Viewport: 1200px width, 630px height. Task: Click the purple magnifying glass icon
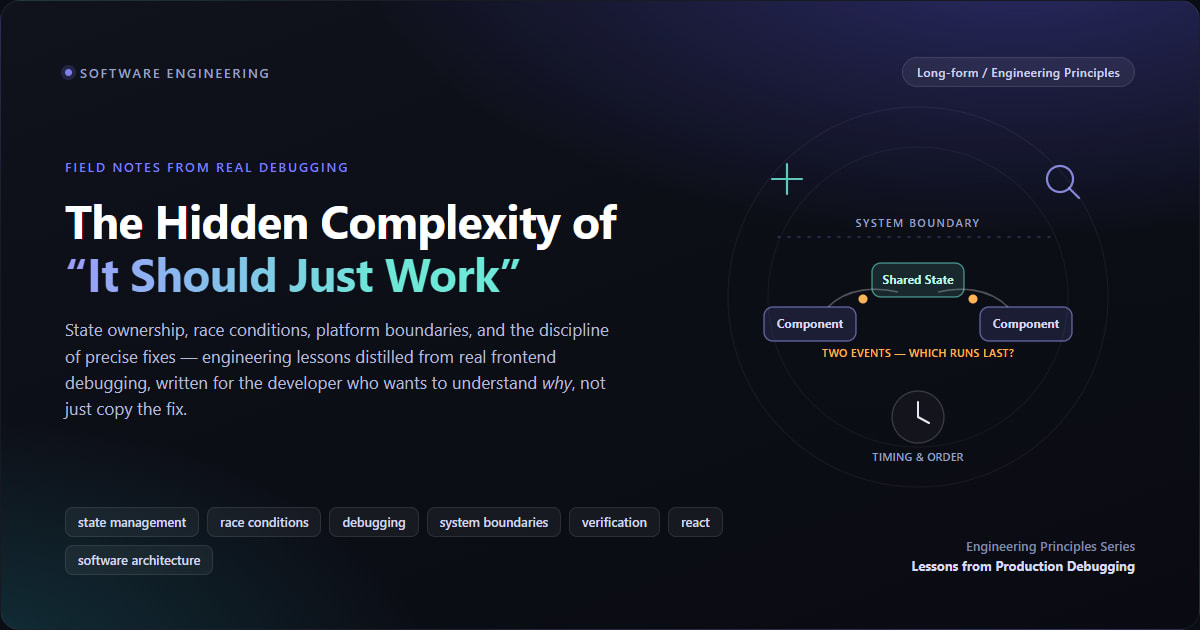pyautogui.click(x=1062, y=182)
